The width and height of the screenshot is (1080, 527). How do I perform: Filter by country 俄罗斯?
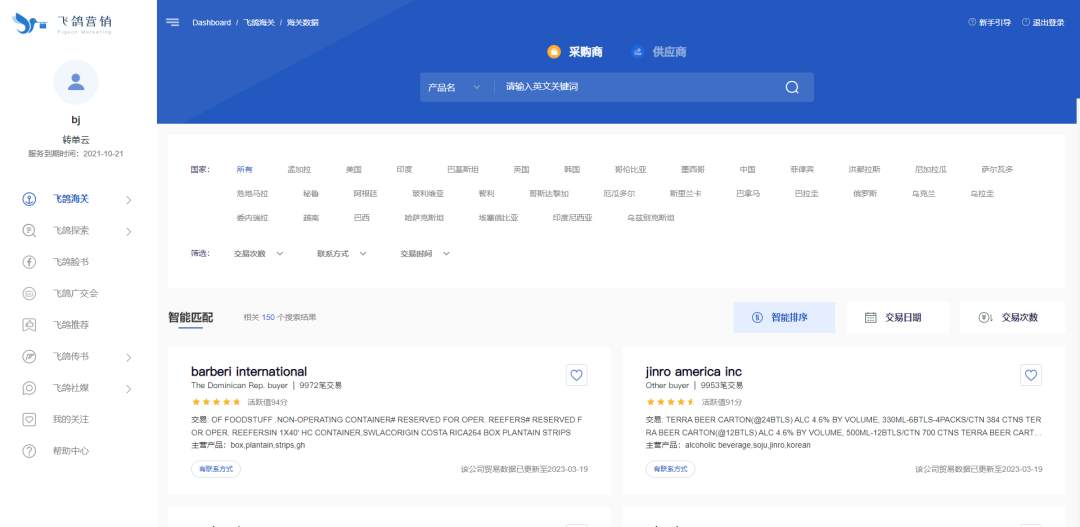(865, 194)
